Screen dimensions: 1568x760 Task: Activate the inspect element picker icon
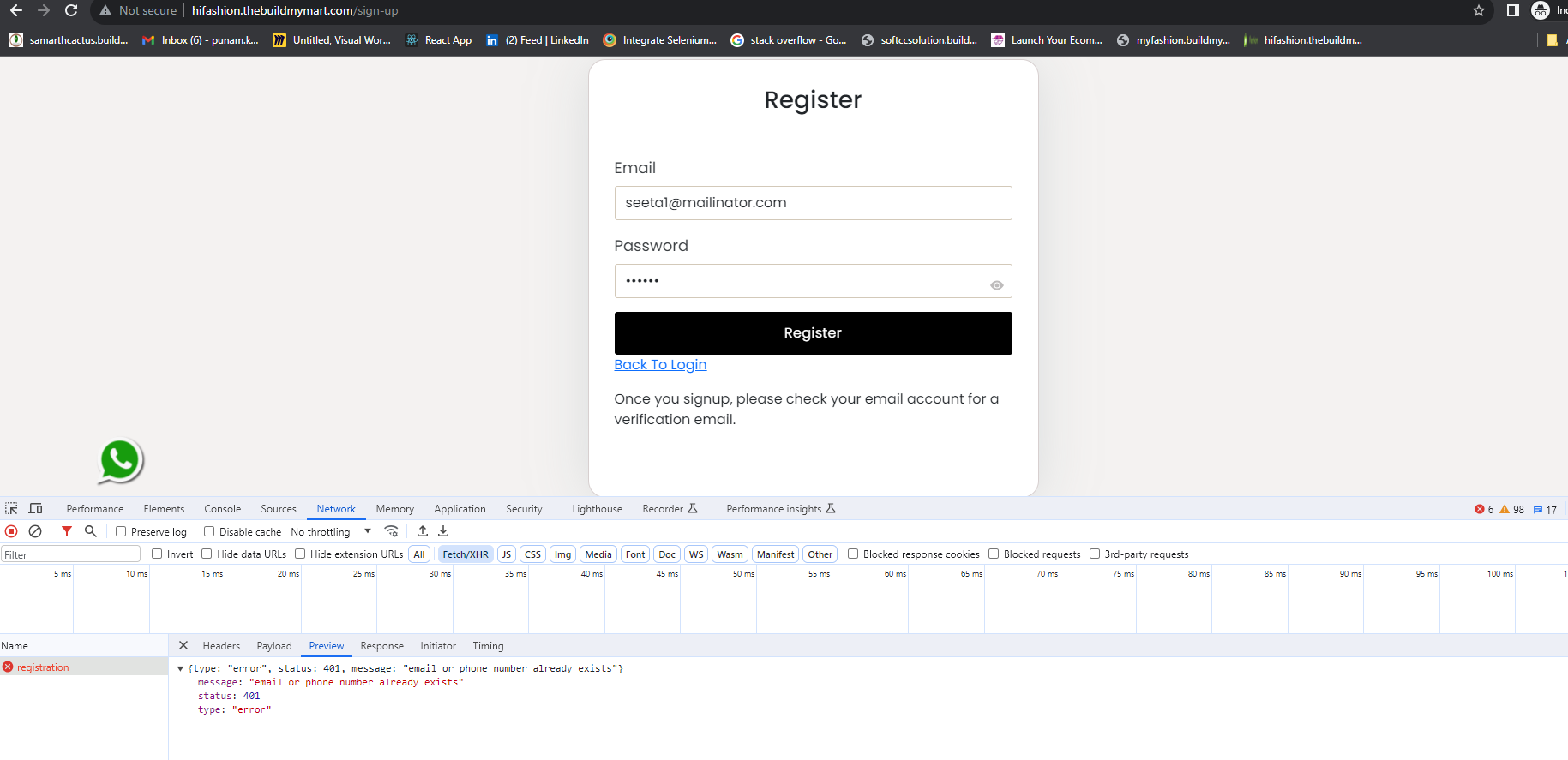tap(11, 508)
